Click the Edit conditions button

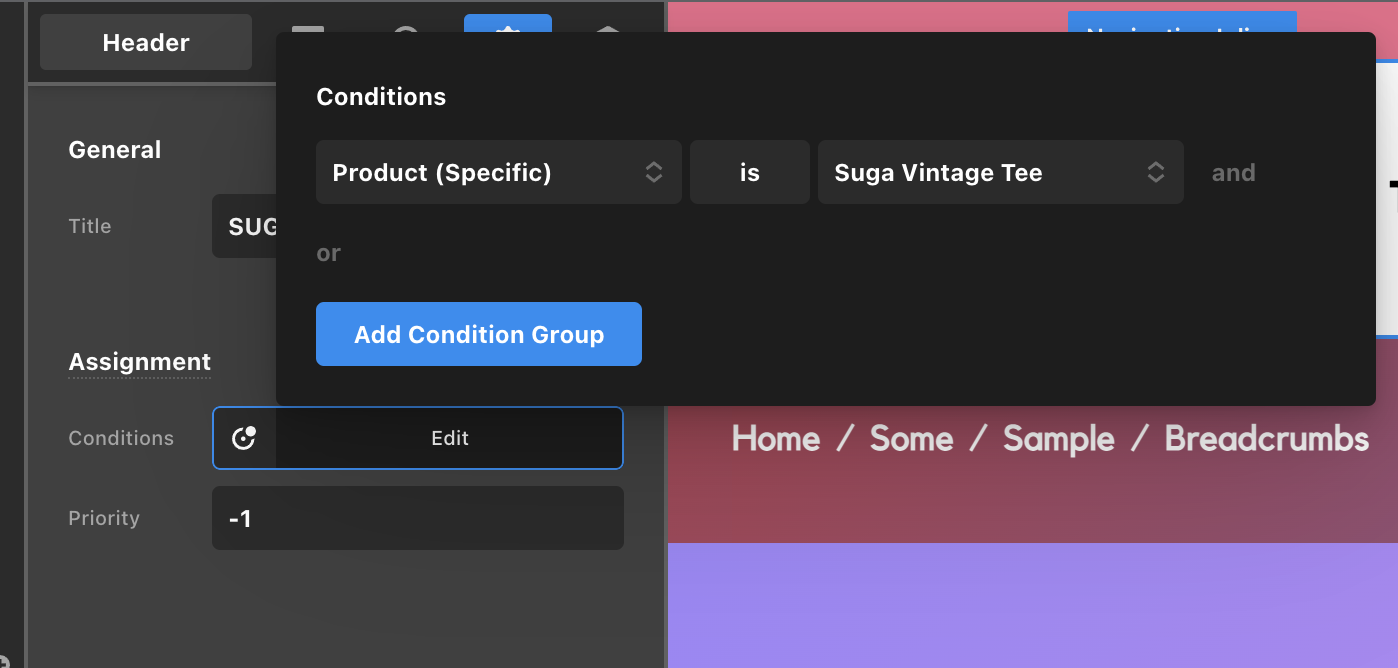449,438
